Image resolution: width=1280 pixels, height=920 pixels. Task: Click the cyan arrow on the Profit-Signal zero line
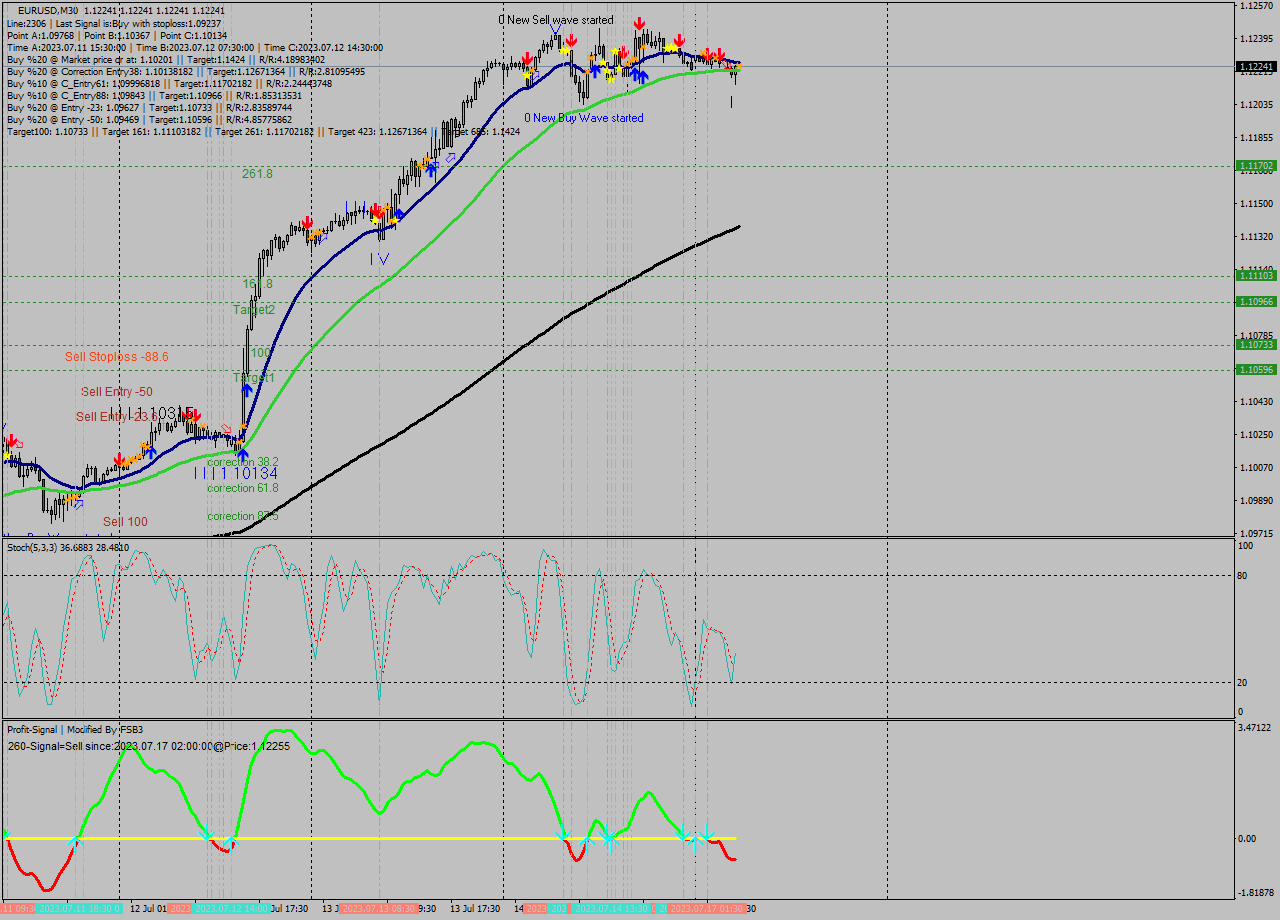pos(563,836)
